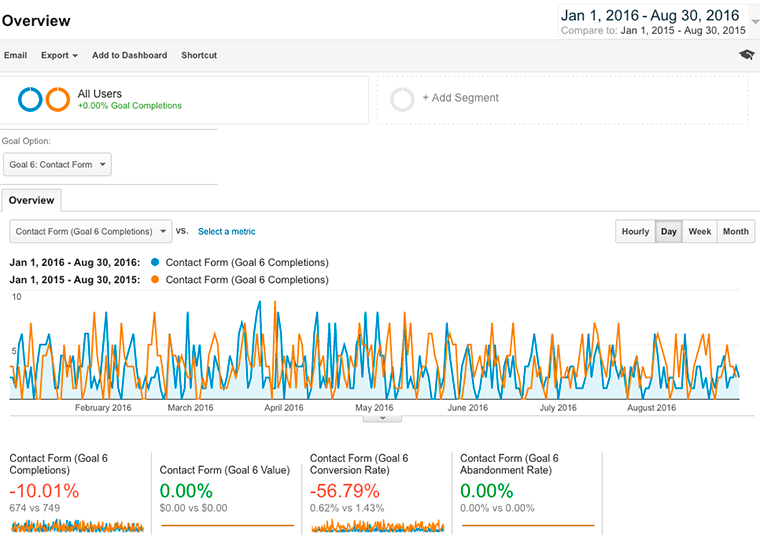
Task: Click the April 2016 axis label
Action: 284,408
